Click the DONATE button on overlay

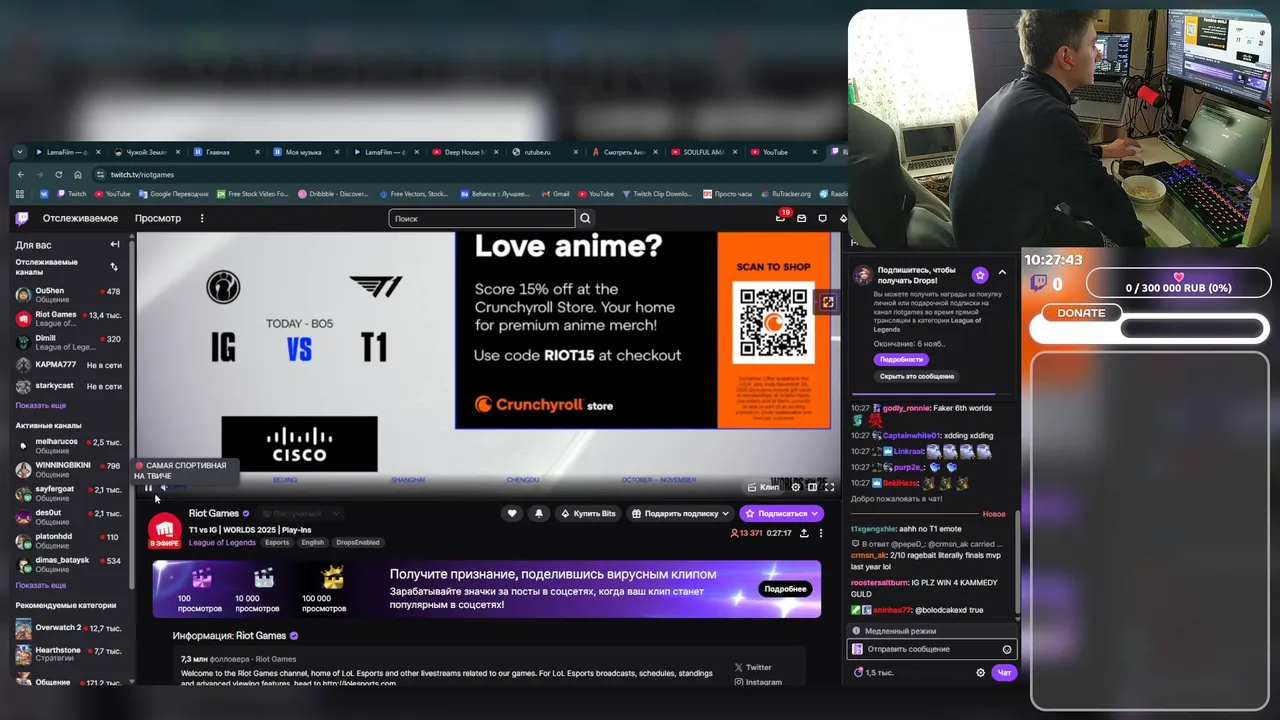point(1082,313)
